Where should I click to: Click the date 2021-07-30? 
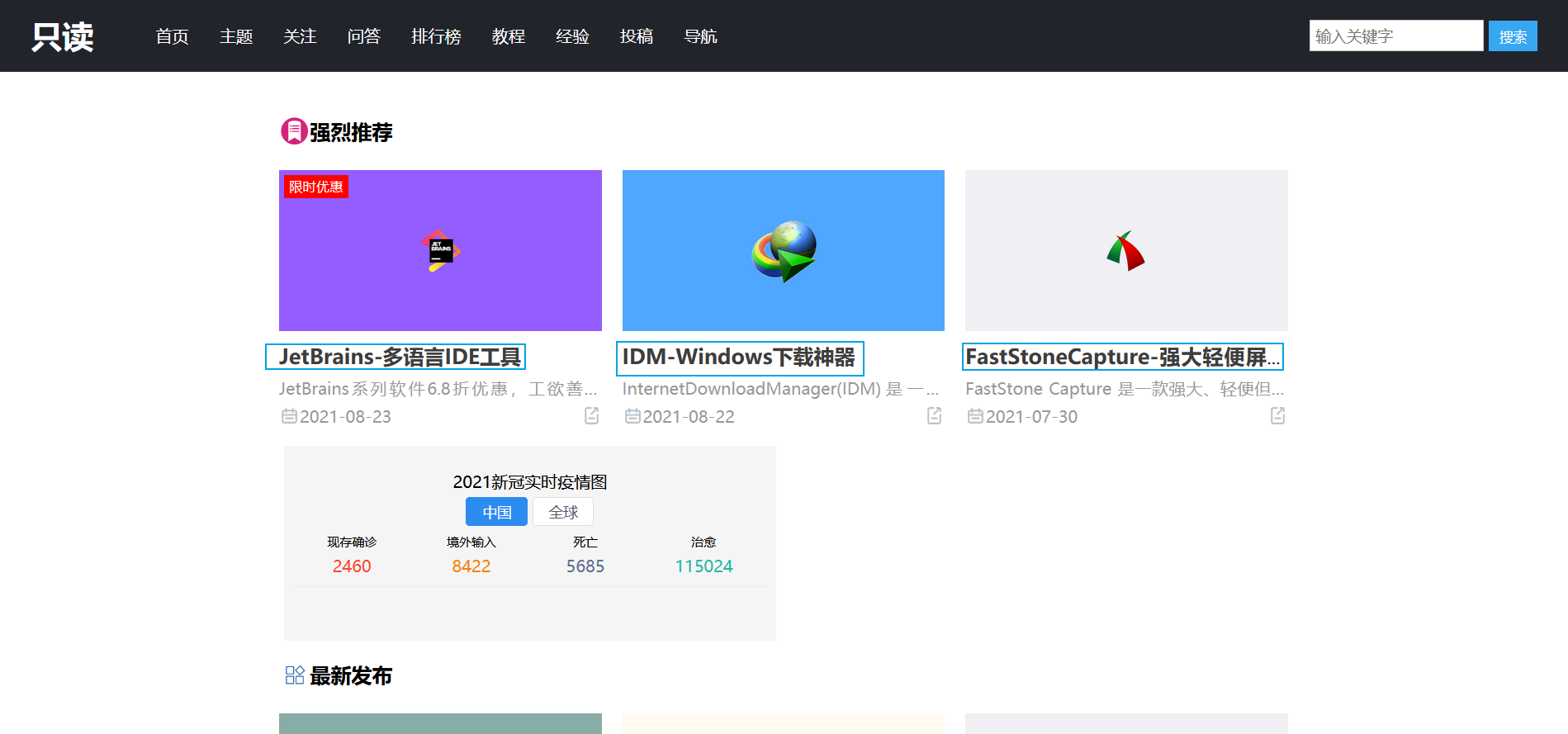pos(1031,417)
